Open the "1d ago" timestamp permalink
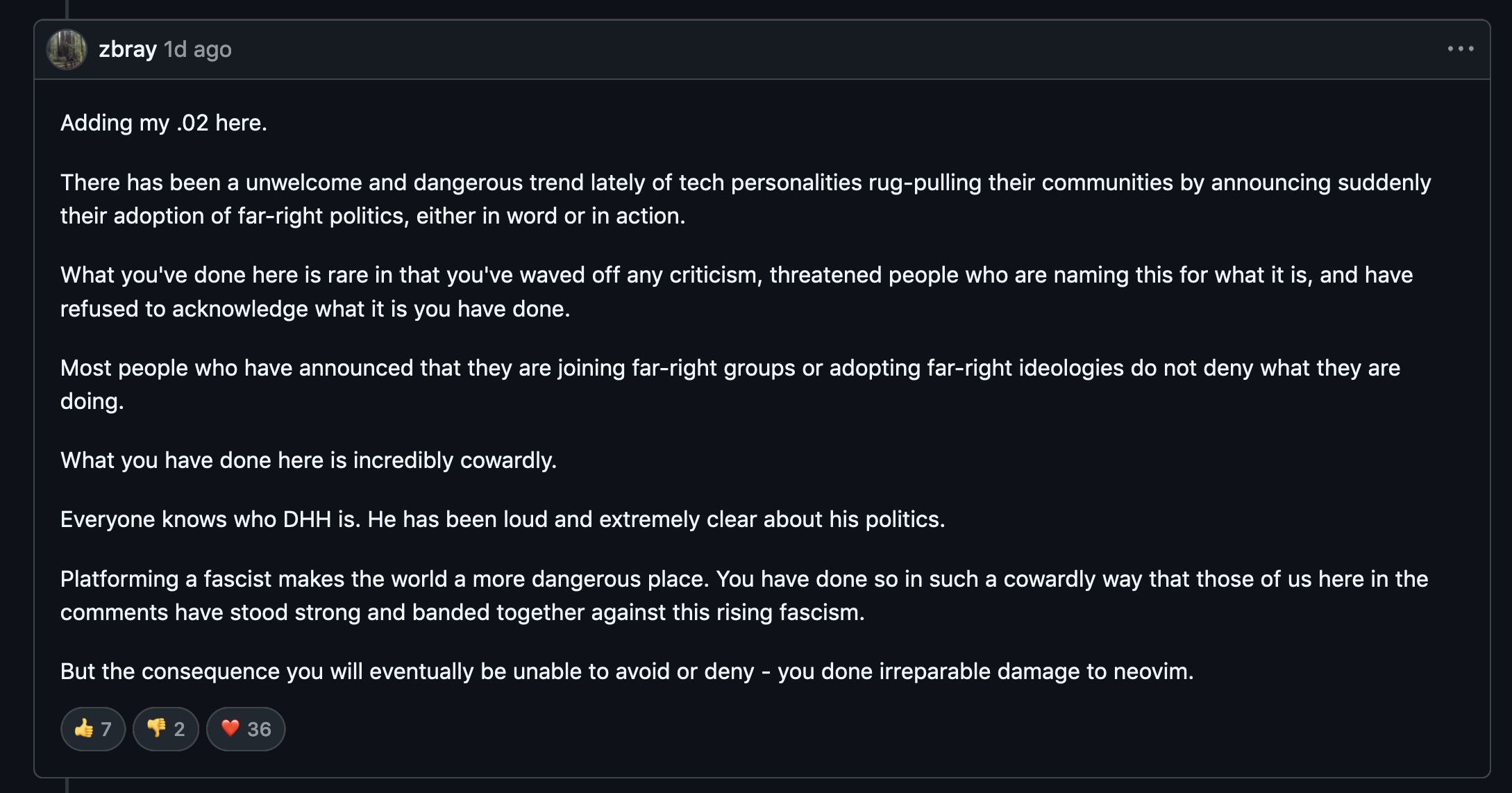 tap(198, 49)
